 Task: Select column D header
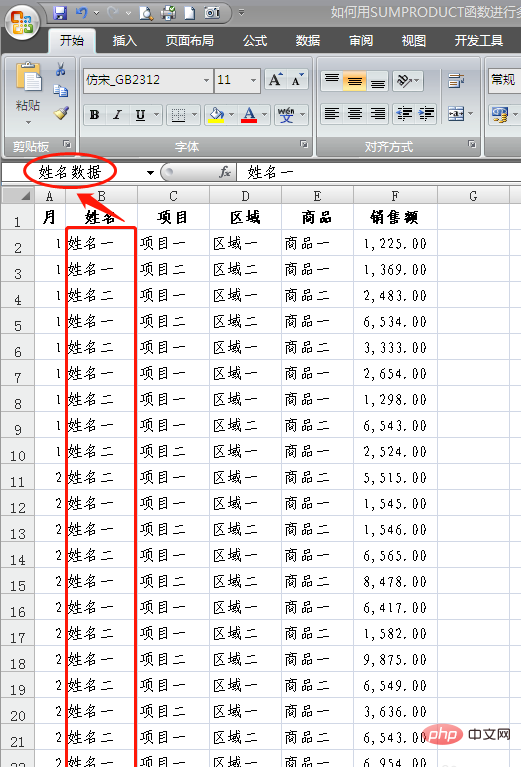coord(245,196)
